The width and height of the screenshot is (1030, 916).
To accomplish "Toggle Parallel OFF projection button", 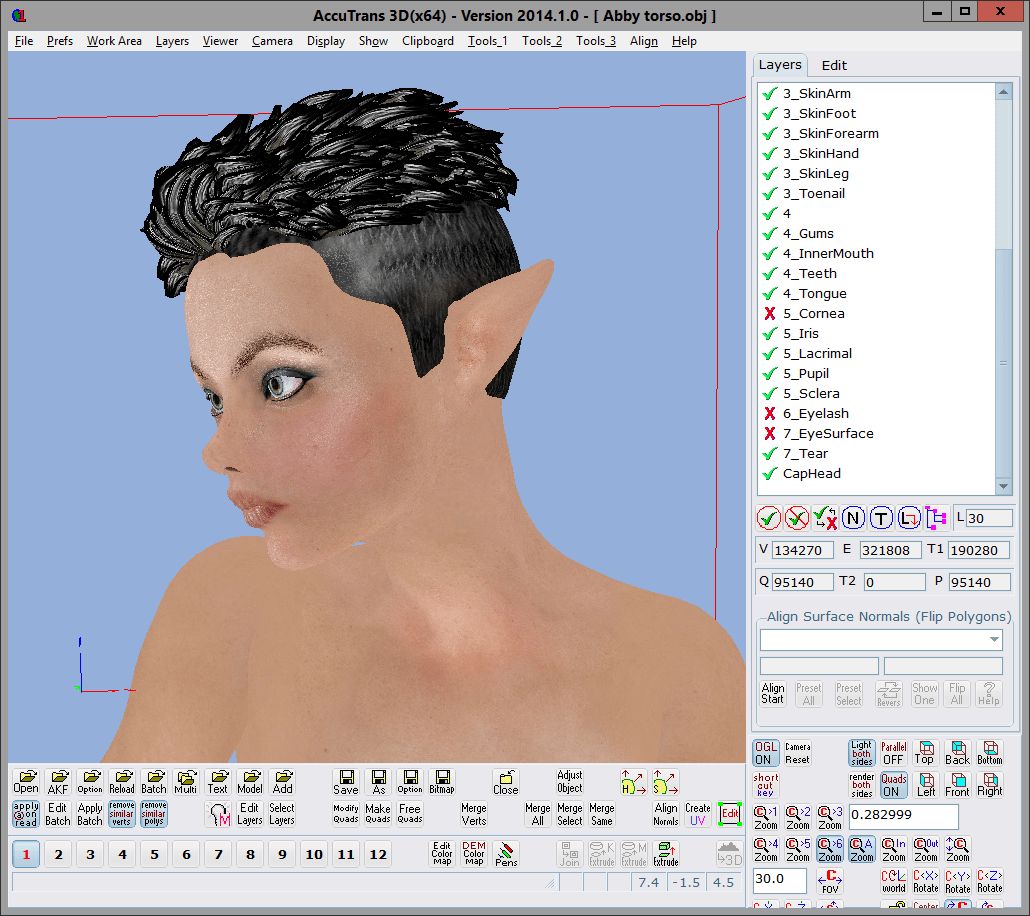I will 893,753.
